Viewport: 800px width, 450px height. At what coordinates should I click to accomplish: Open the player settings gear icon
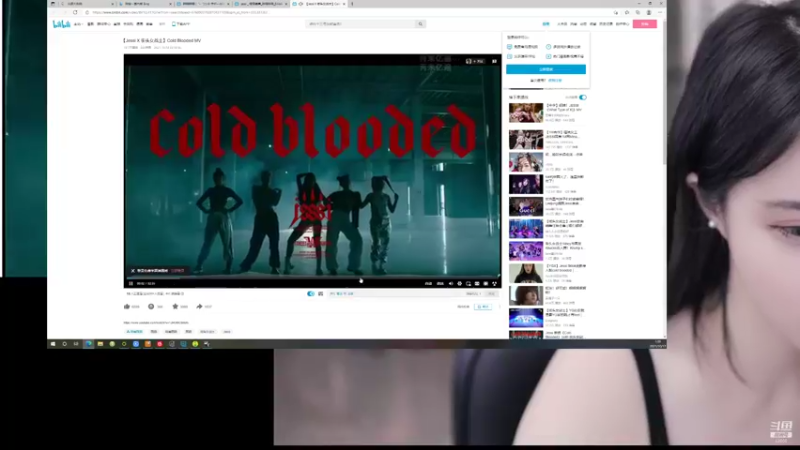[460, 283]
